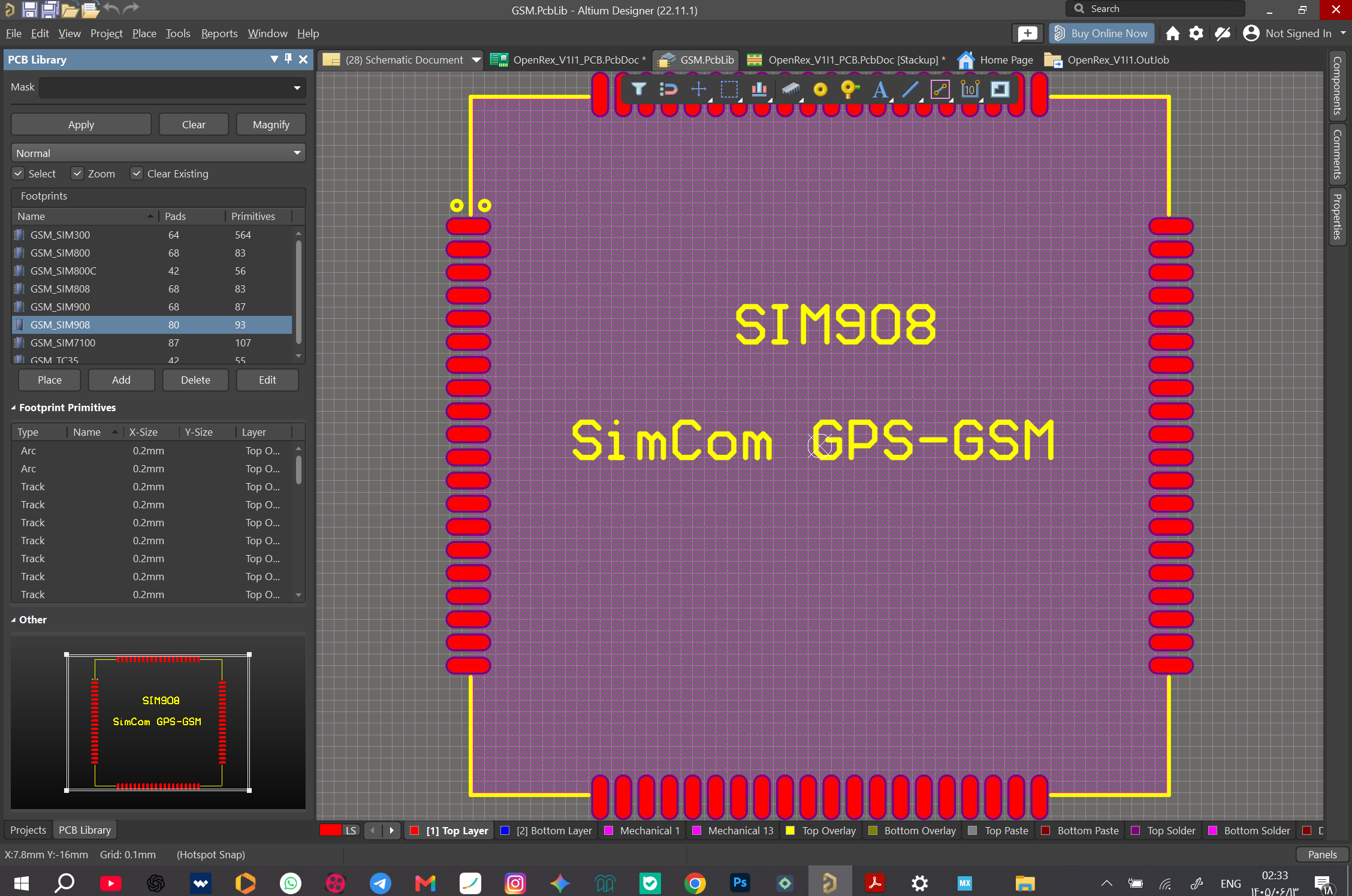Image resolution: width=1352 pixels, height=896 pixels.
Task: Click the Open folder icon in title bar
Action: [x=70, y=10]
